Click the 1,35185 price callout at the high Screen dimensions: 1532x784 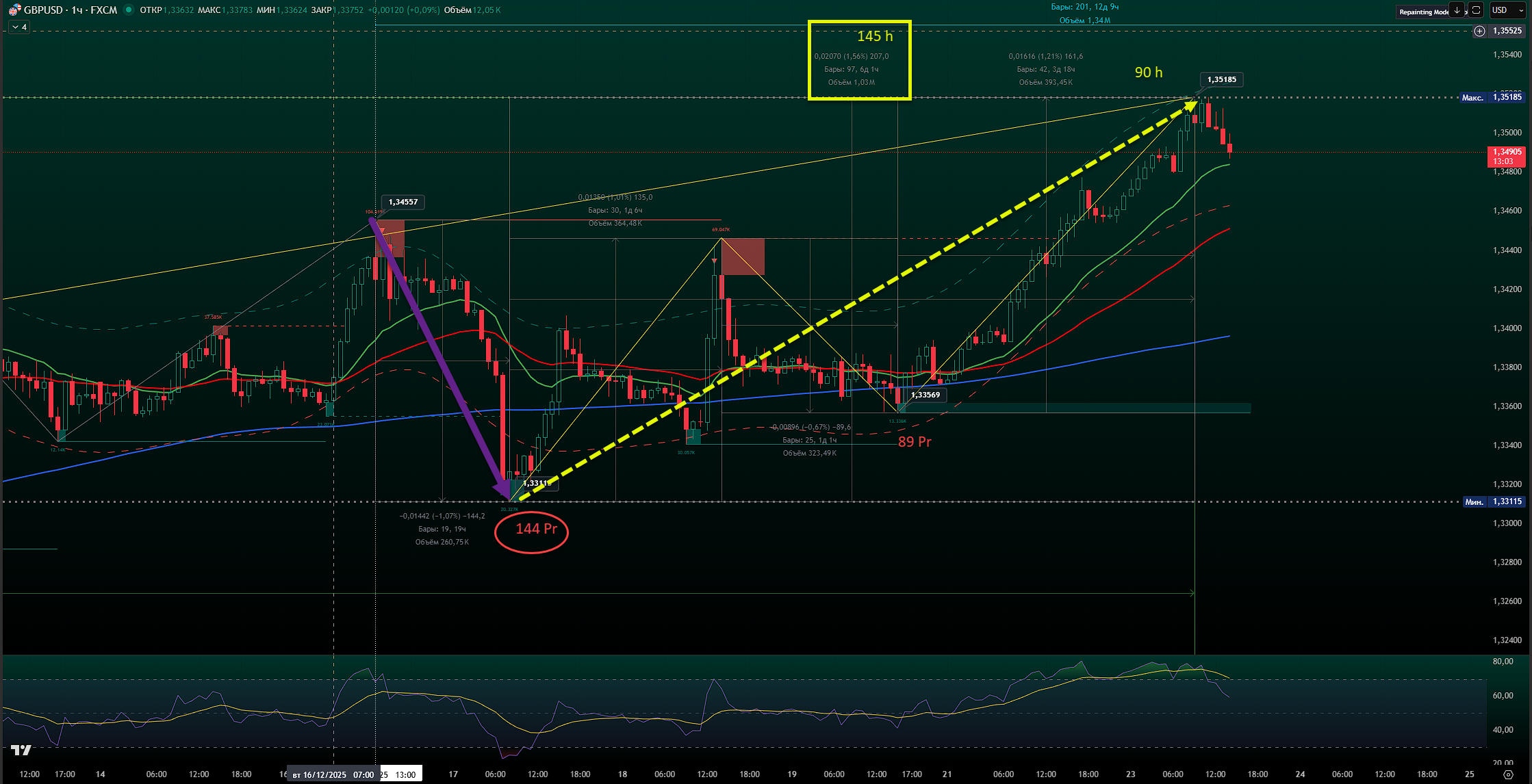tap(1221, 79)
